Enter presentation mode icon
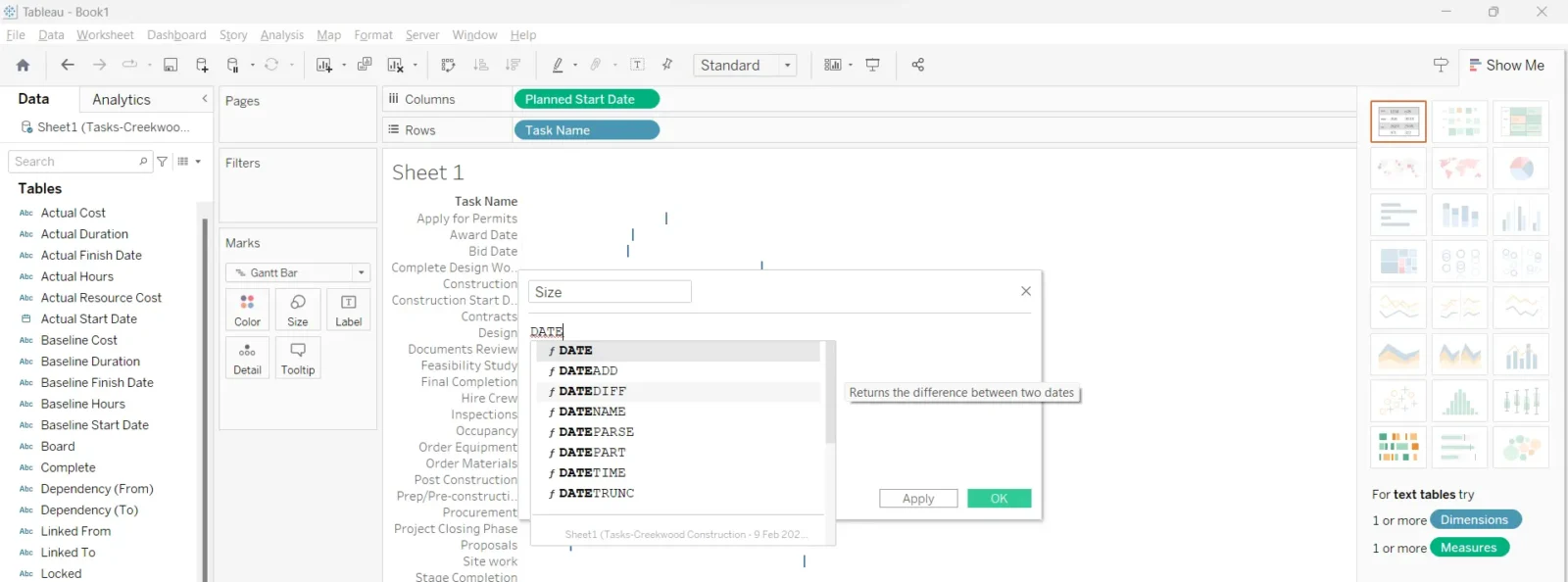Screen dimensions: 1568x582 (873, 65)
